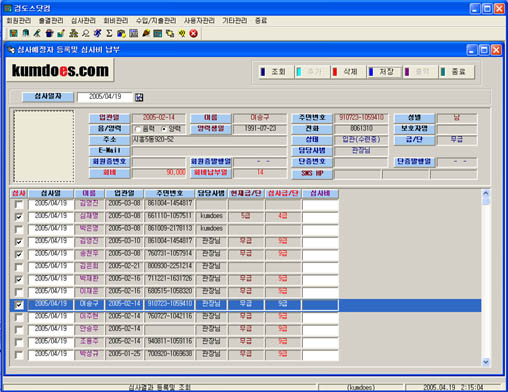Click the yellow diamond toolbar icon
This screenshot has height=392, width=508.
click(182, 33)
